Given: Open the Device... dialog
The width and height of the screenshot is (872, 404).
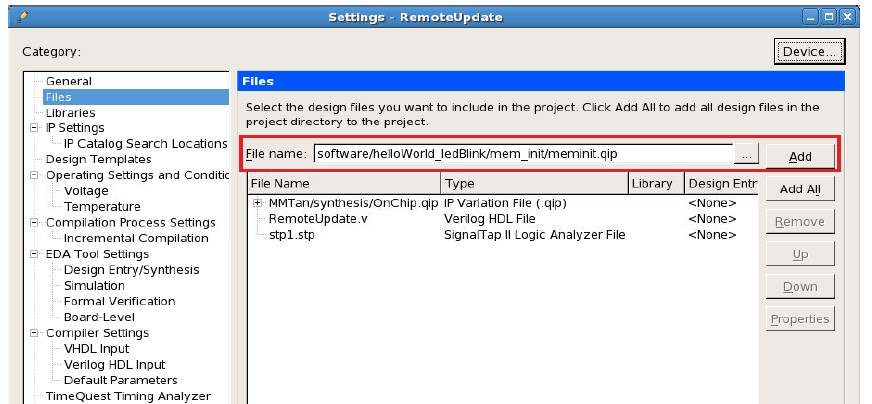Looking at the screenshot, I should 809,51.
